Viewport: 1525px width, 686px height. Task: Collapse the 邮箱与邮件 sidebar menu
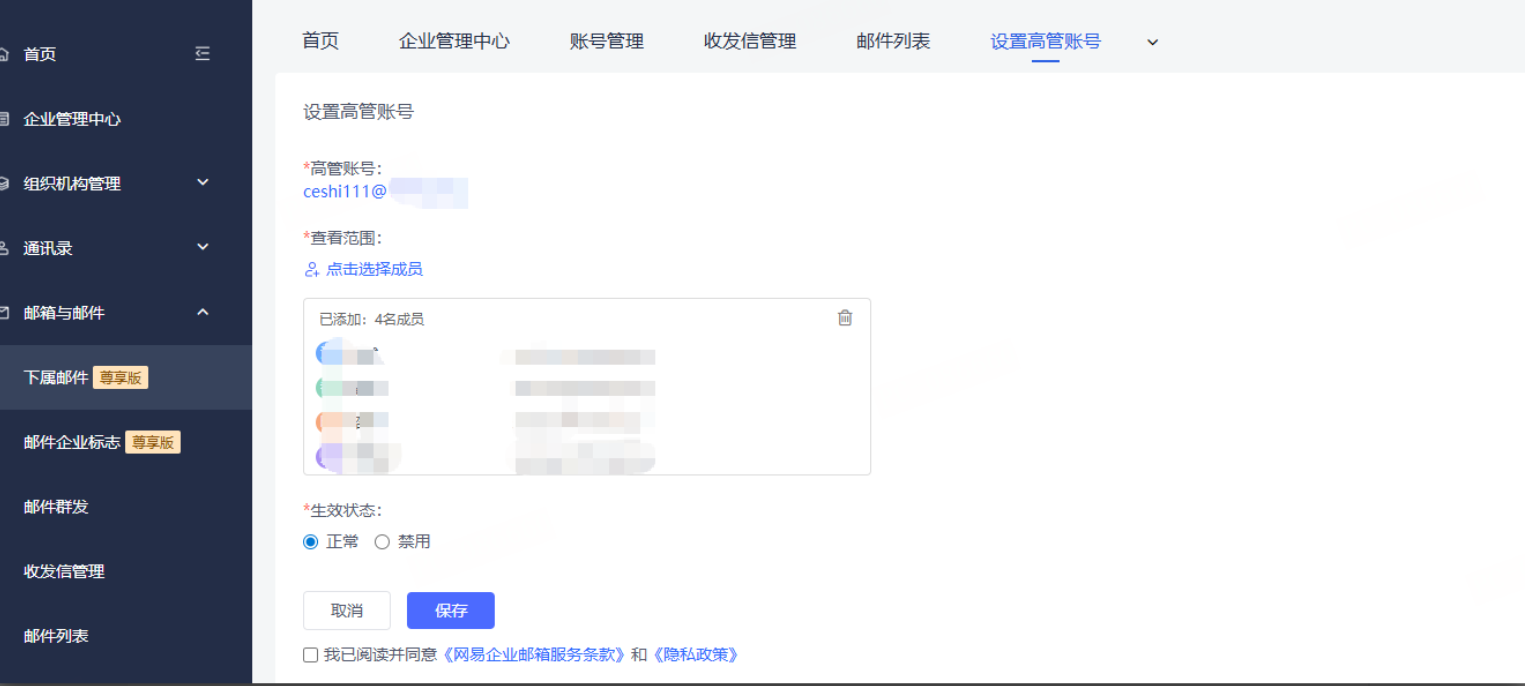click(x=203, y=313)
